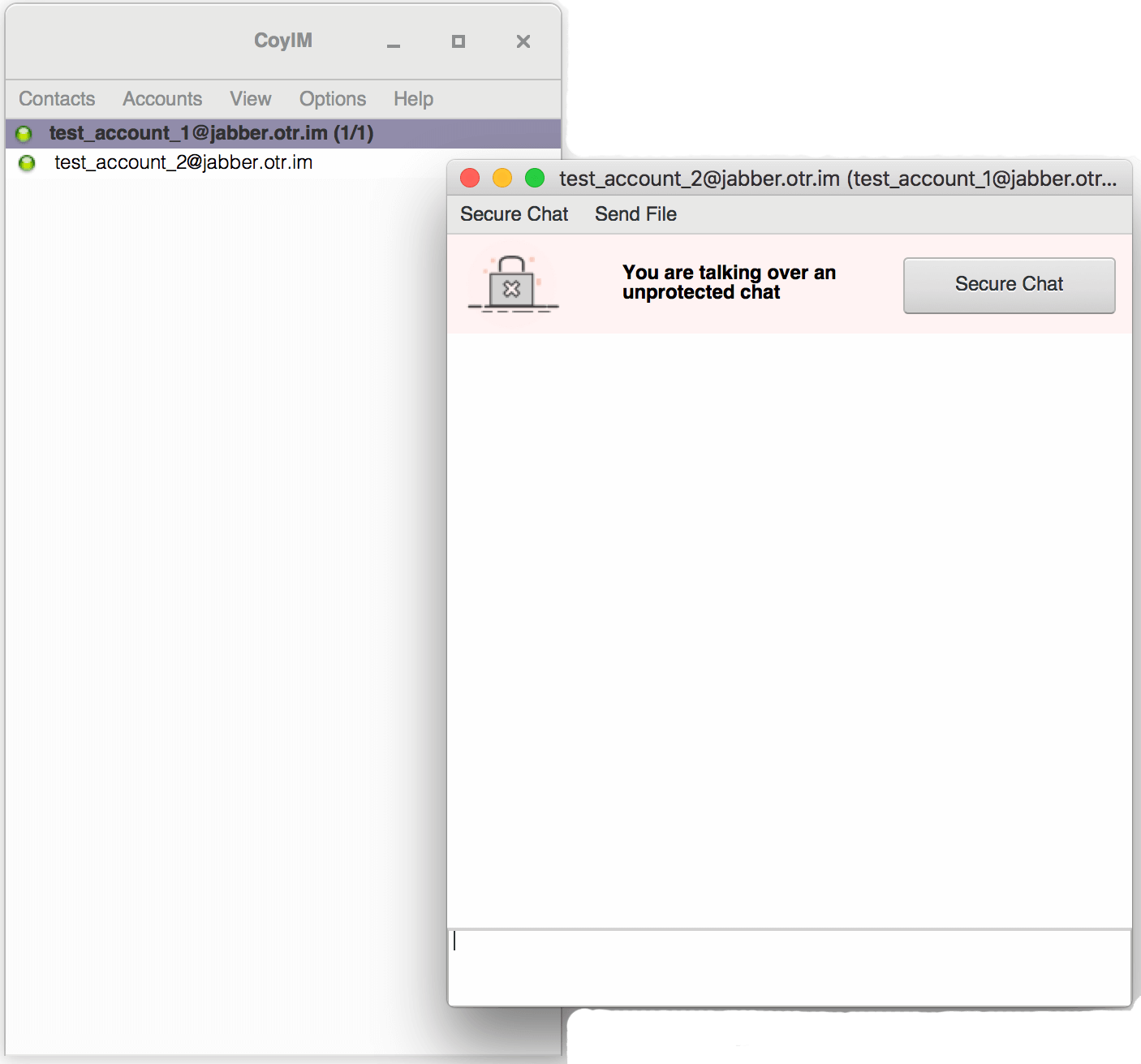The height and width of the screenshot is (1064, 1141).
Task: Open the View menu
Action: point(250,99)
